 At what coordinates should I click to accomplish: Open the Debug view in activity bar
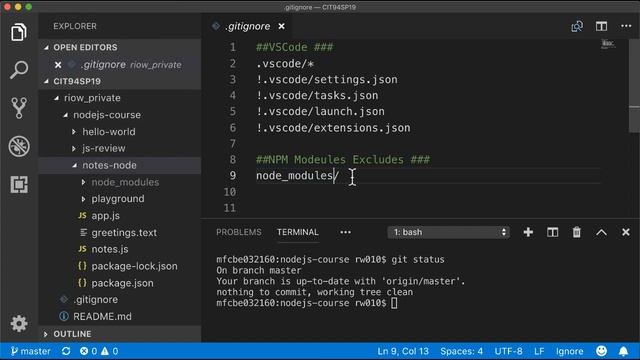click(x=19, y=146)
